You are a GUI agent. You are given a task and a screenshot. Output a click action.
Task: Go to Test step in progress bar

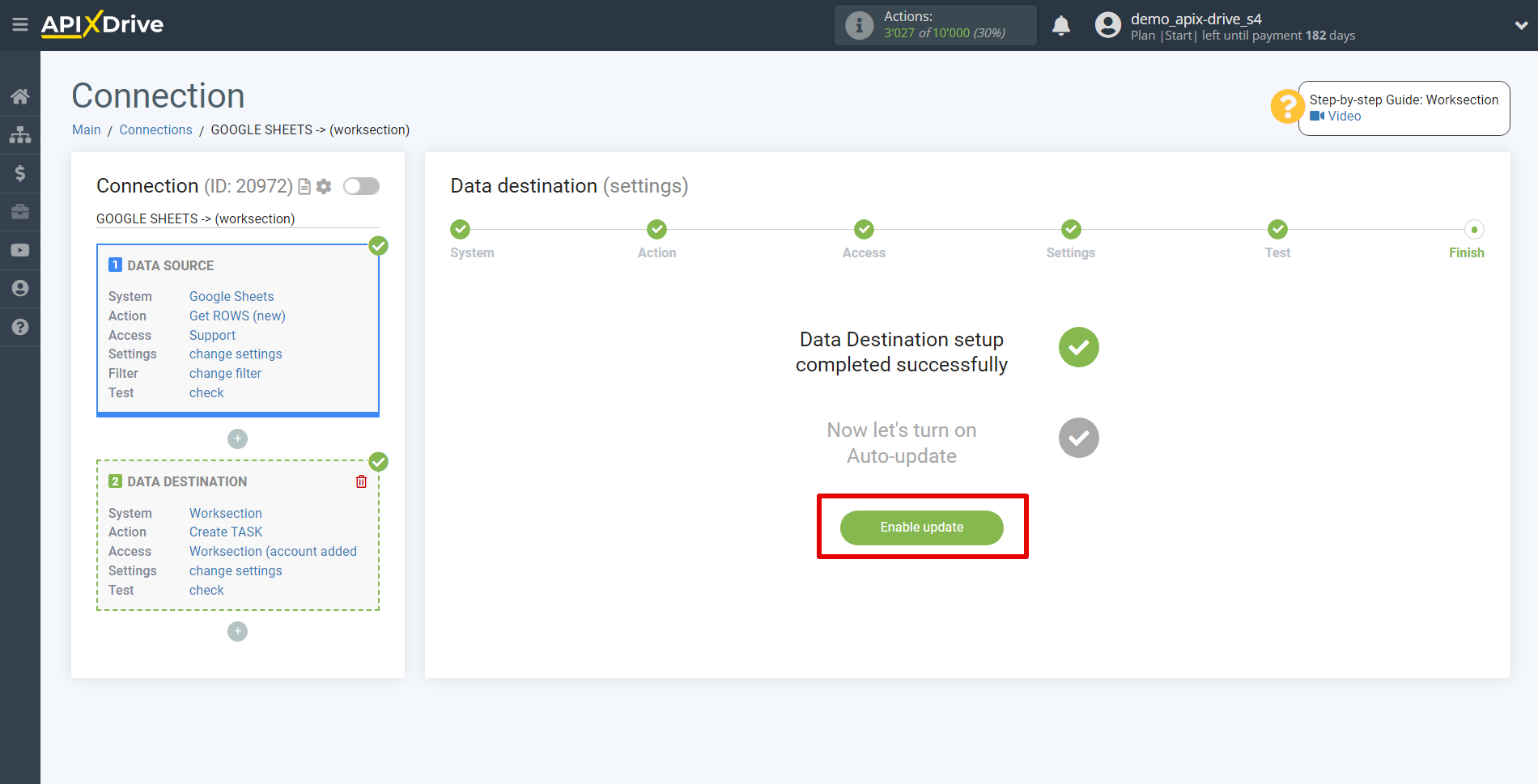(x=1278, y=230)
